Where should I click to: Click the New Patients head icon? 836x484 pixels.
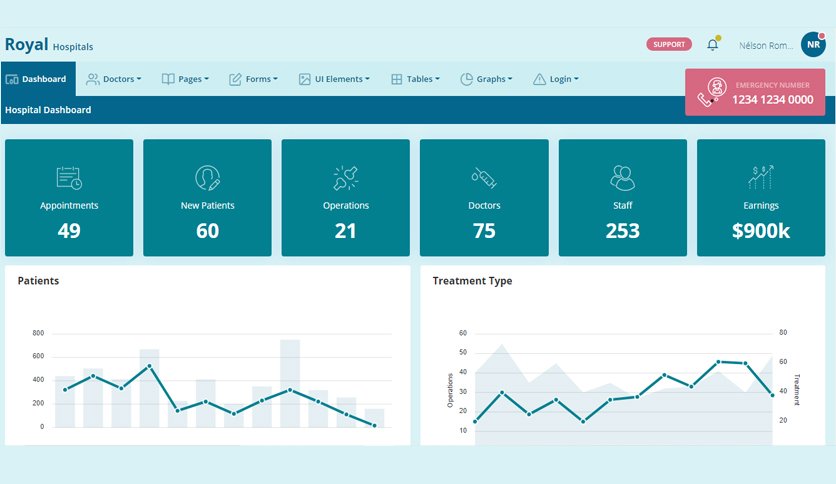(207, 178)
